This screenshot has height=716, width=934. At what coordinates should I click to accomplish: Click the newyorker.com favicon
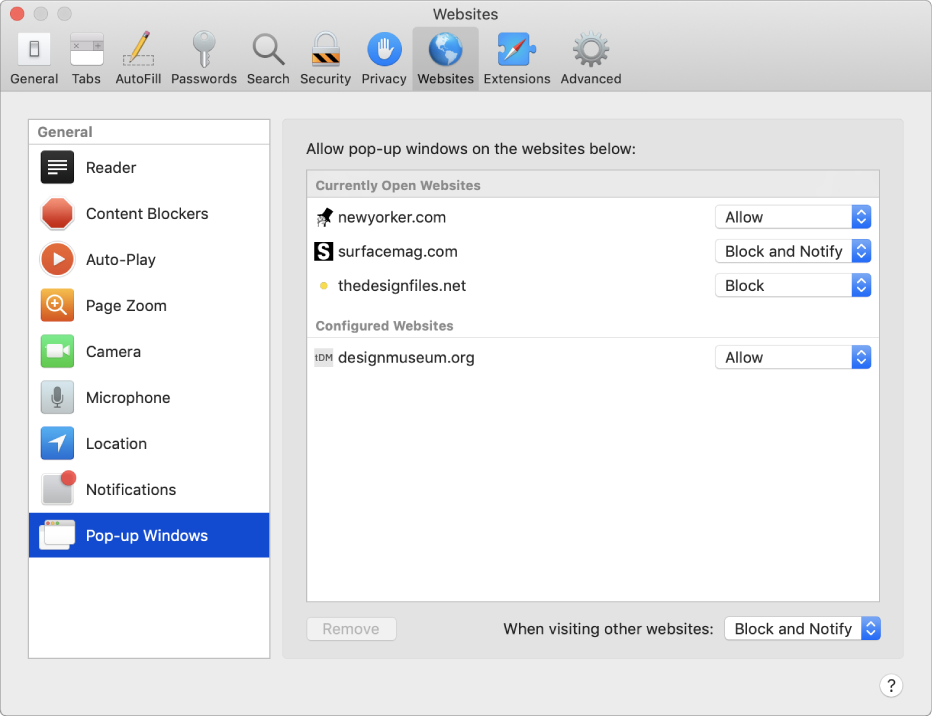click(x=323, y=217)
